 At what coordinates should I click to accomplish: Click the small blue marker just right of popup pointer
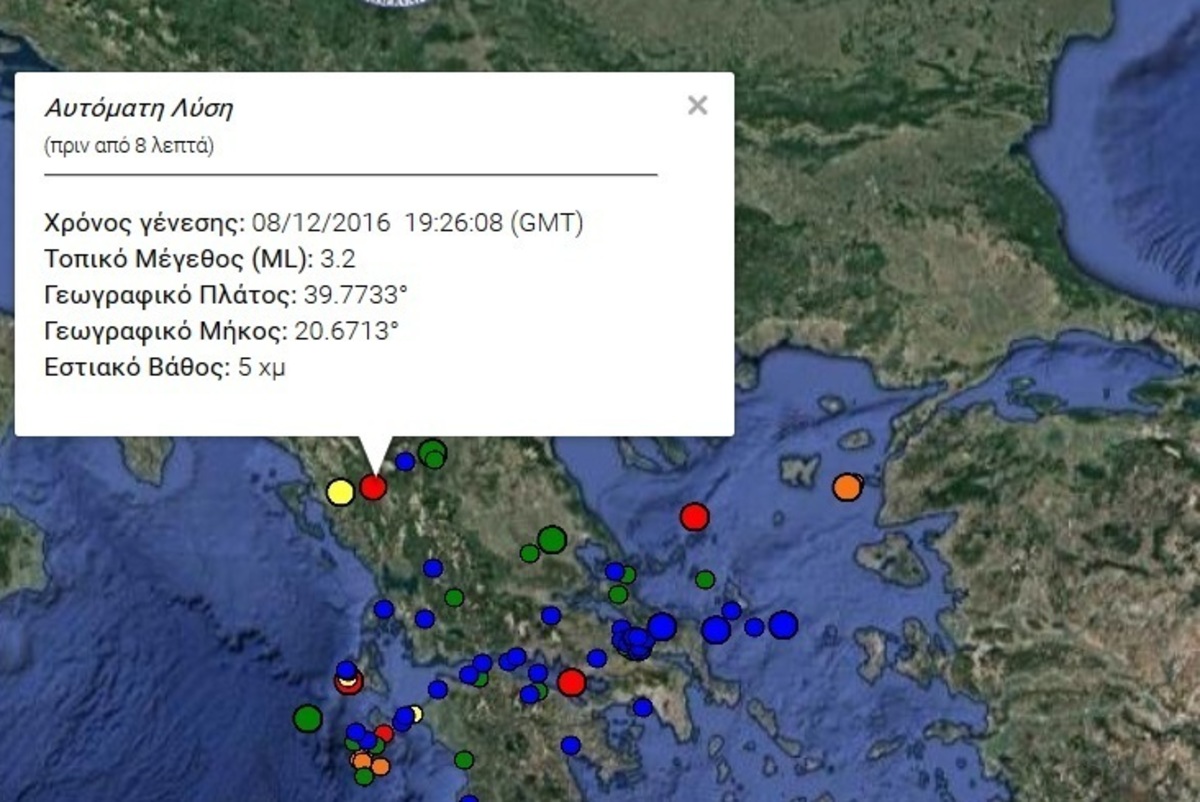point(405,461)
